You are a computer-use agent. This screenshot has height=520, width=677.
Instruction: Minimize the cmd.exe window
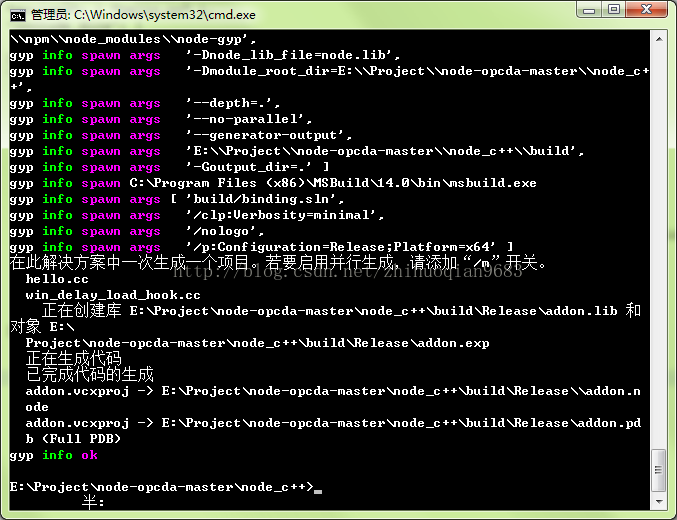(x=589, y=10)
